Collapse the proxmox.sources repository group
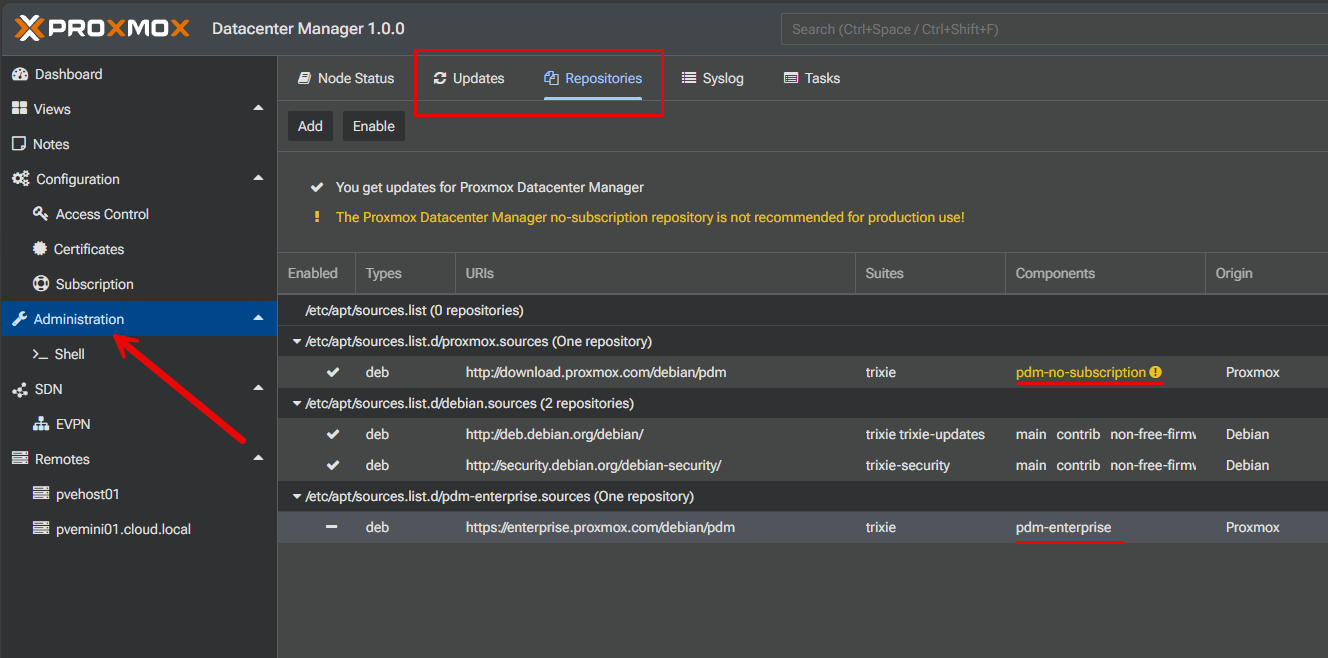The height and width of the screenshot is (658, 1328). coord(296,341)
